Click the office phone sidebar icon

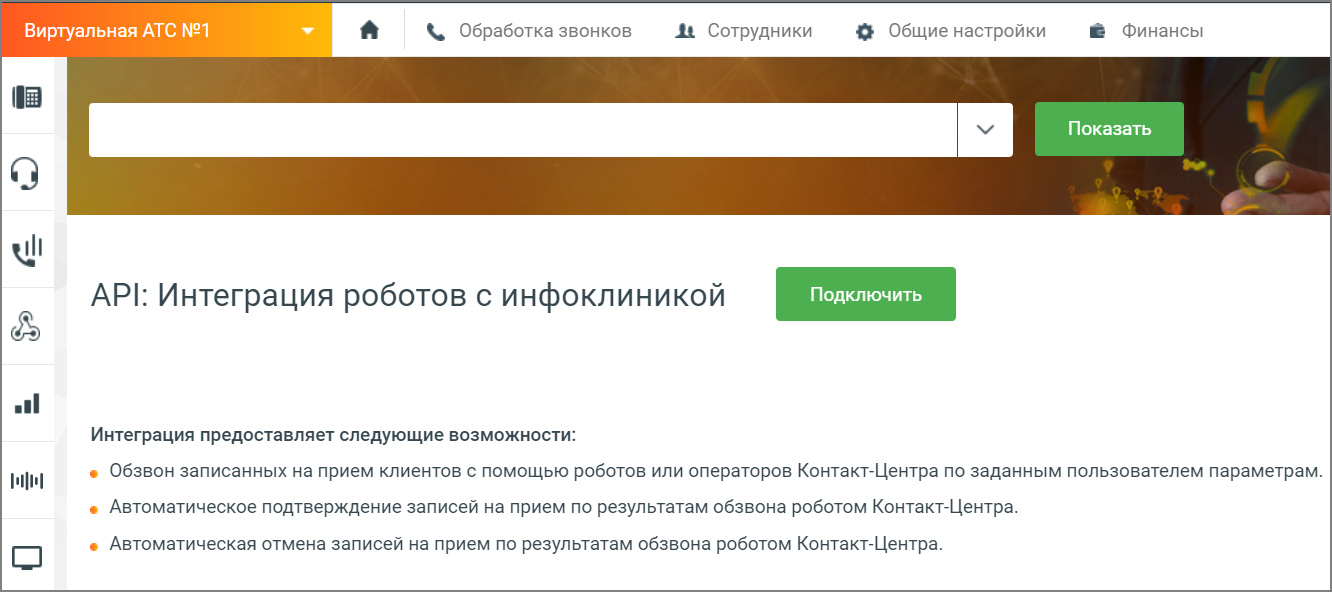[26, 97]
